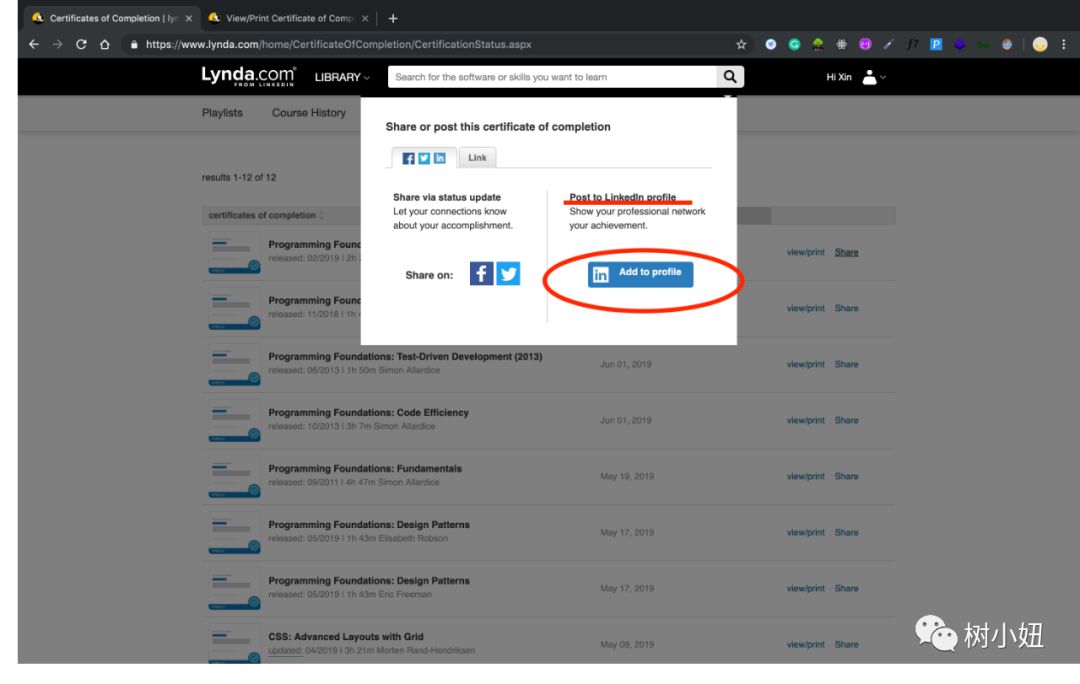Close the Certificates of Completion tab
The width and height of the screenshot is (1080, 684).
pos(189,19)
